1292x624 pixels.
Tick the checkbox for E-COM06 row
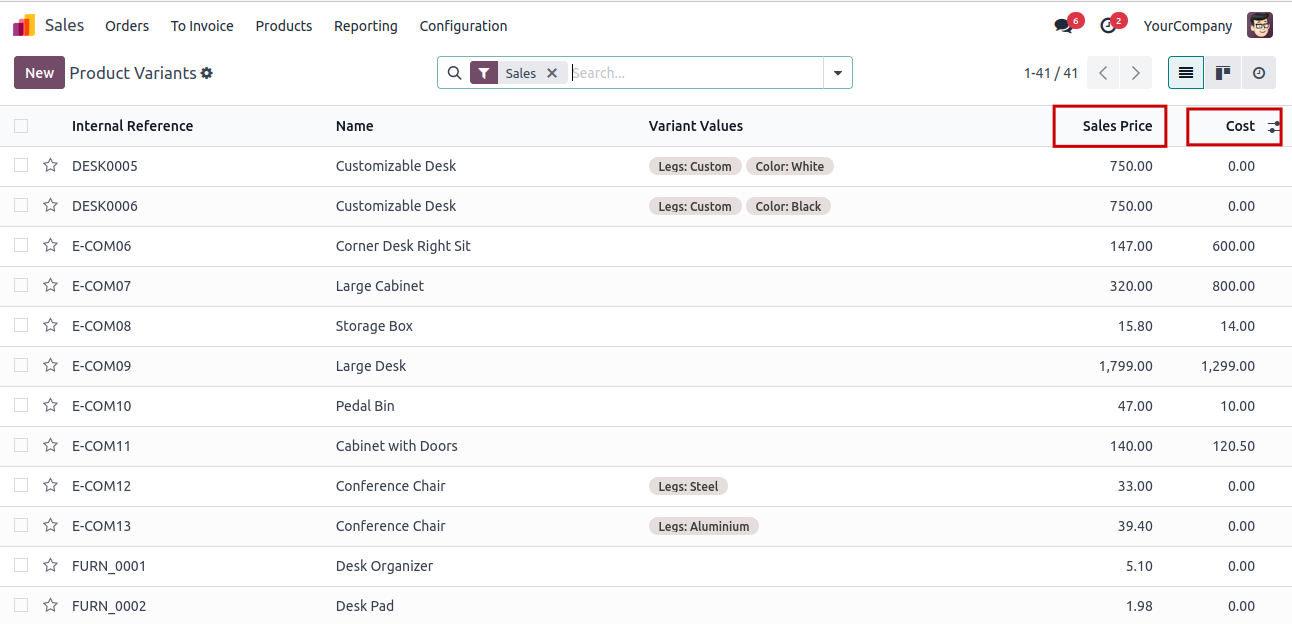[21, 246]
